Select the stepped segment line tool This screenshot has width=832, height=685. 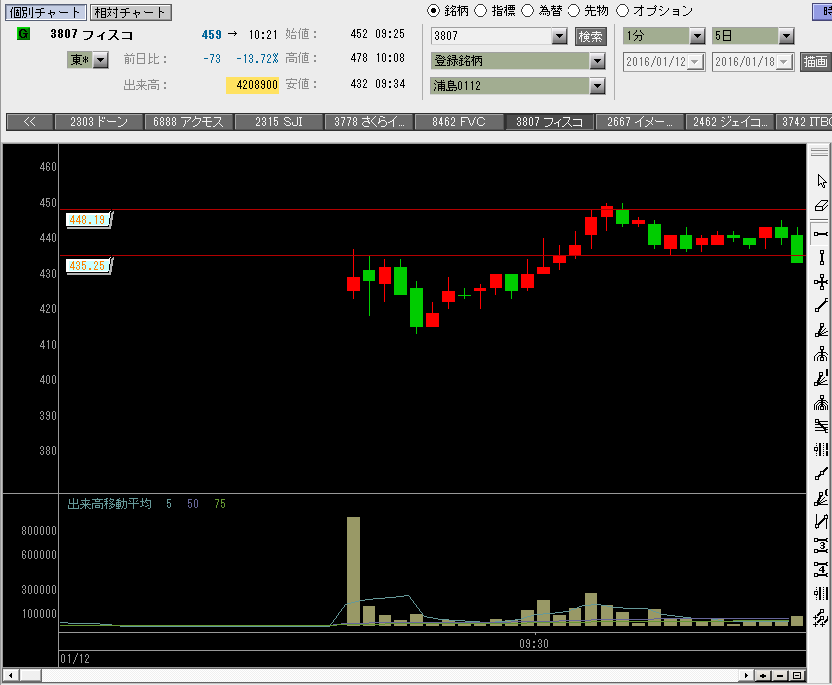point(821,474)
